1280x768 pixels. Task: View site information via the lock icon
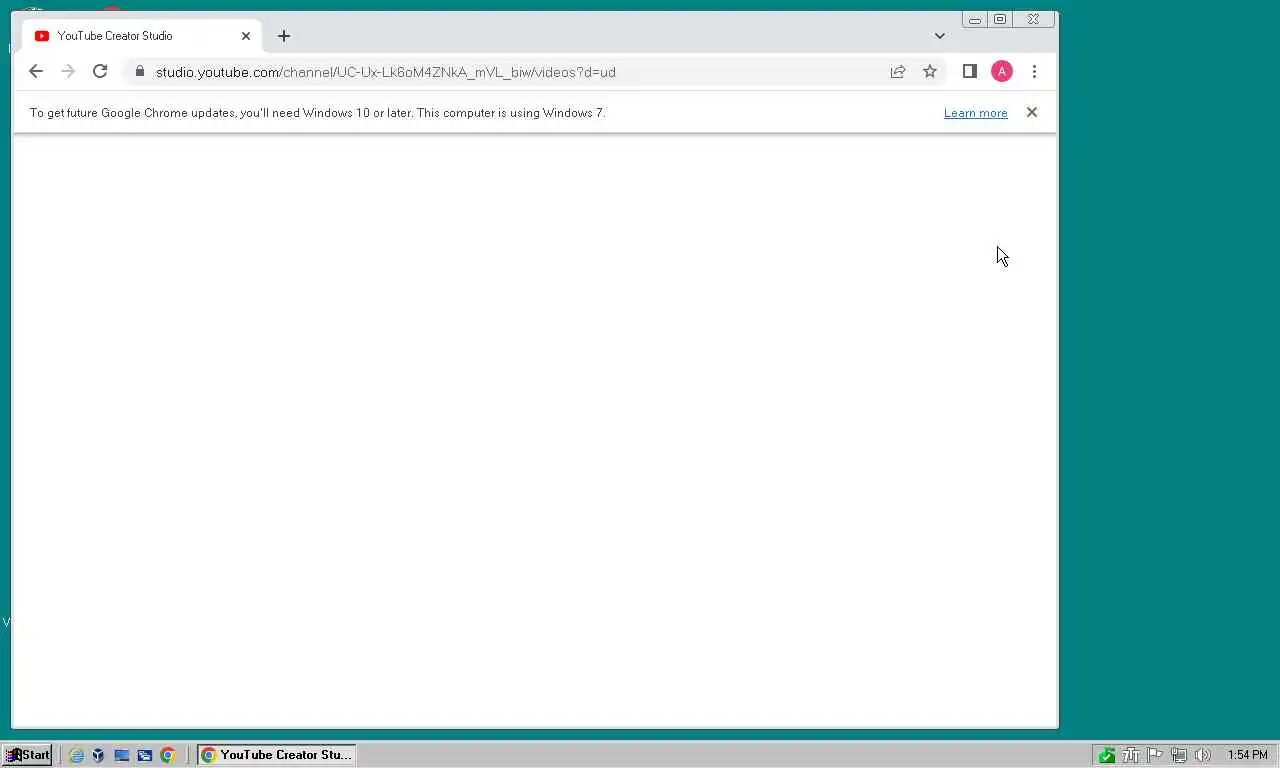click(140, 71)
